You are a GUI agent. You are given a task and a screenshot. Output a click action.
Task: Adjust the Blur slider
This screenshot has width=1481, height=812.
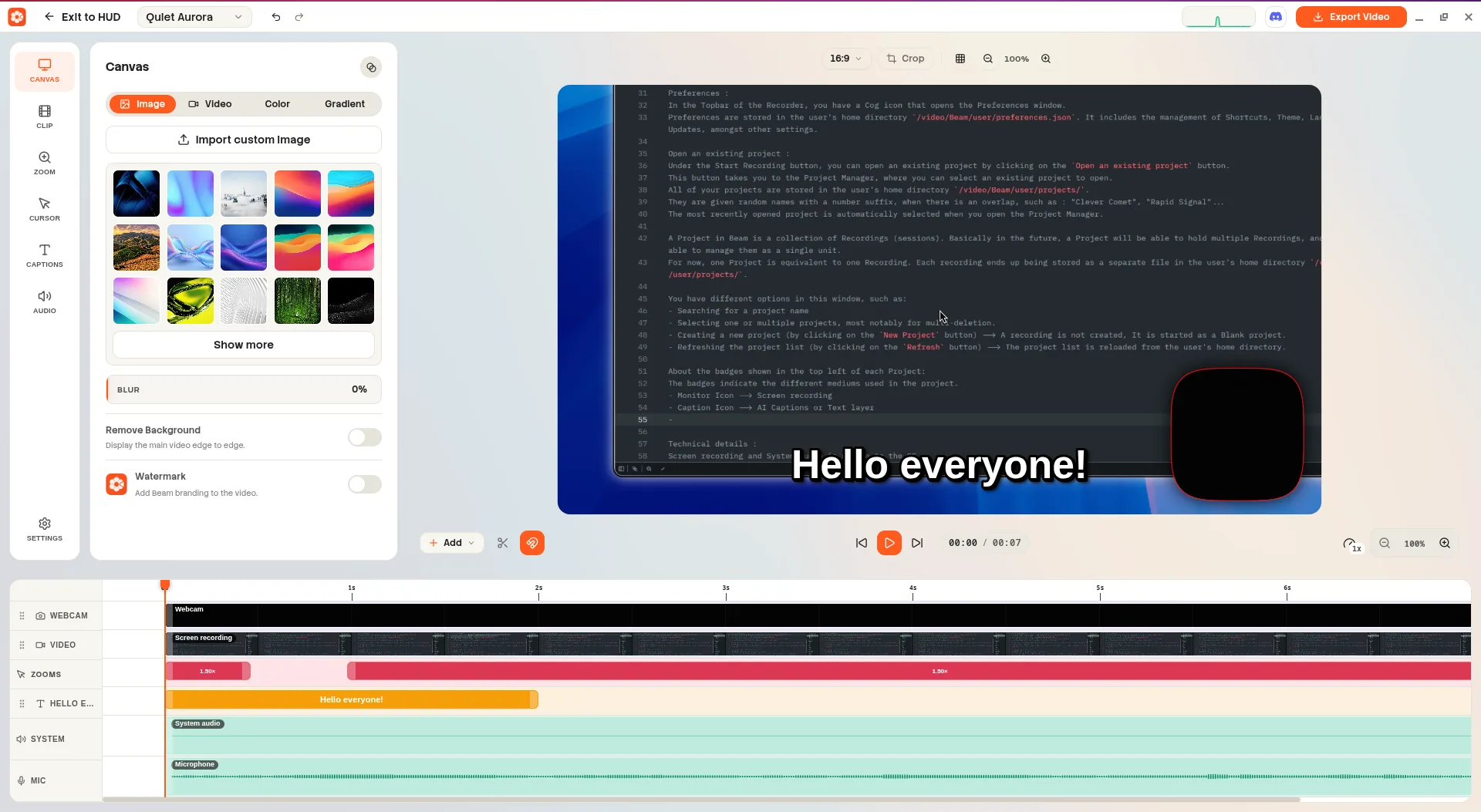(244, 389)
